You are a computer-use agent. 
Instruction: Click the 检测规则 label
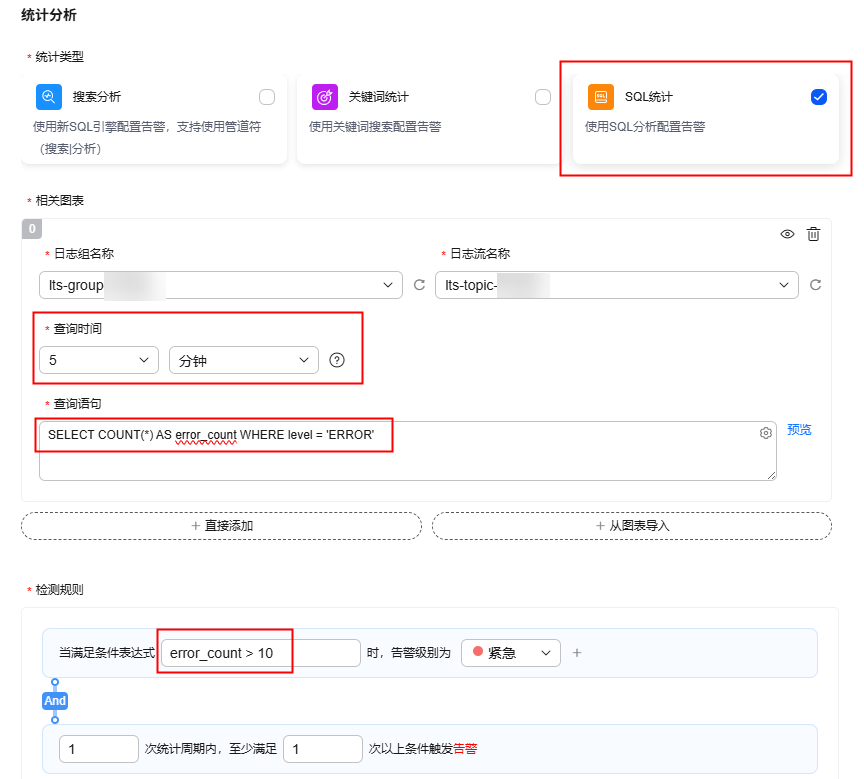pos(60,589)
